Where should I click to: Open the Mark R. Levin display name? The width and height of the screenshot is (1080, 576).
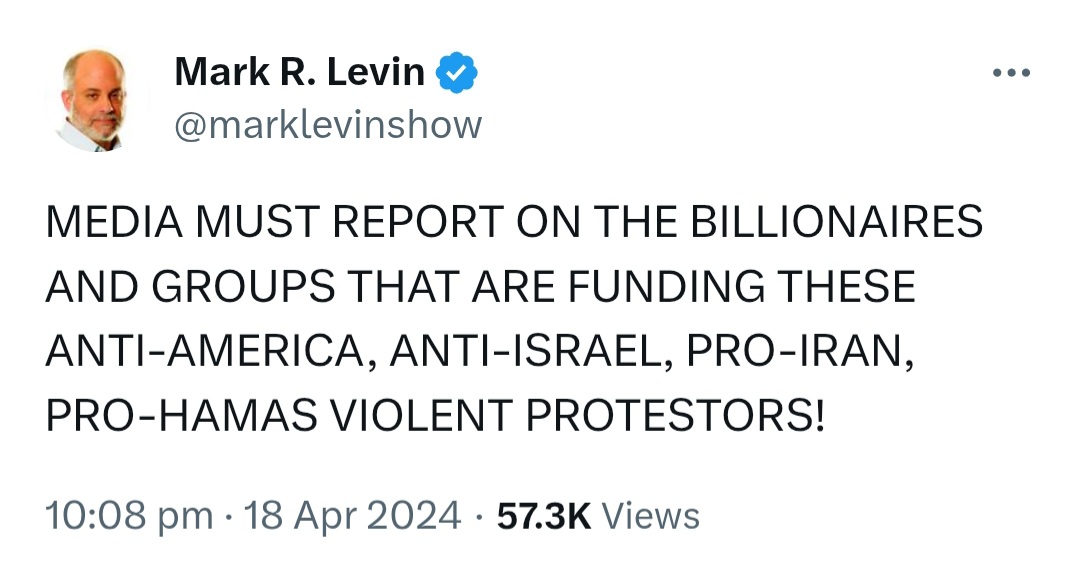pyautogui.click(x=299, y=72)
